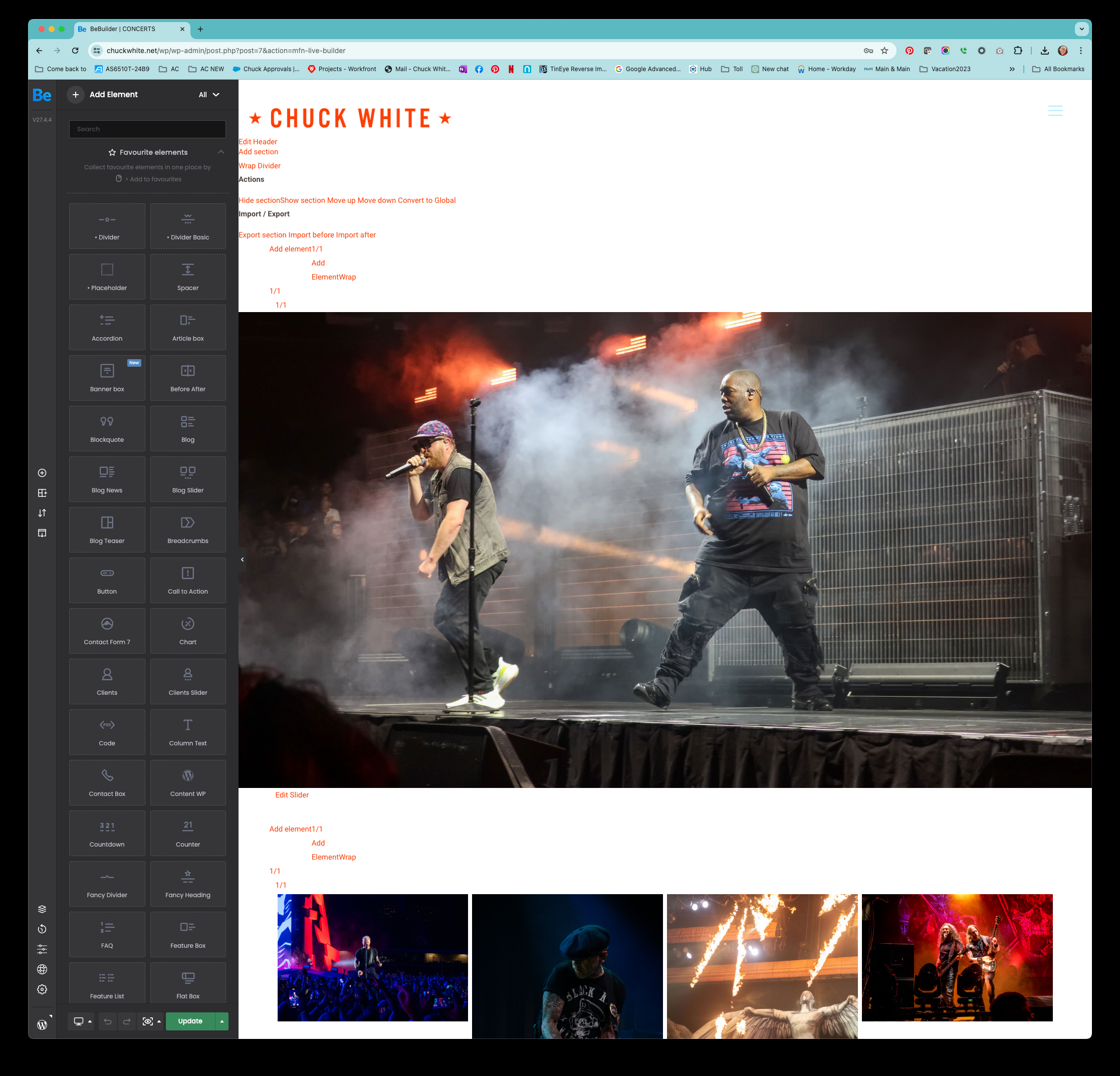Add the Banner box element
This screenshot has width=1120, height=1076.
107,378
